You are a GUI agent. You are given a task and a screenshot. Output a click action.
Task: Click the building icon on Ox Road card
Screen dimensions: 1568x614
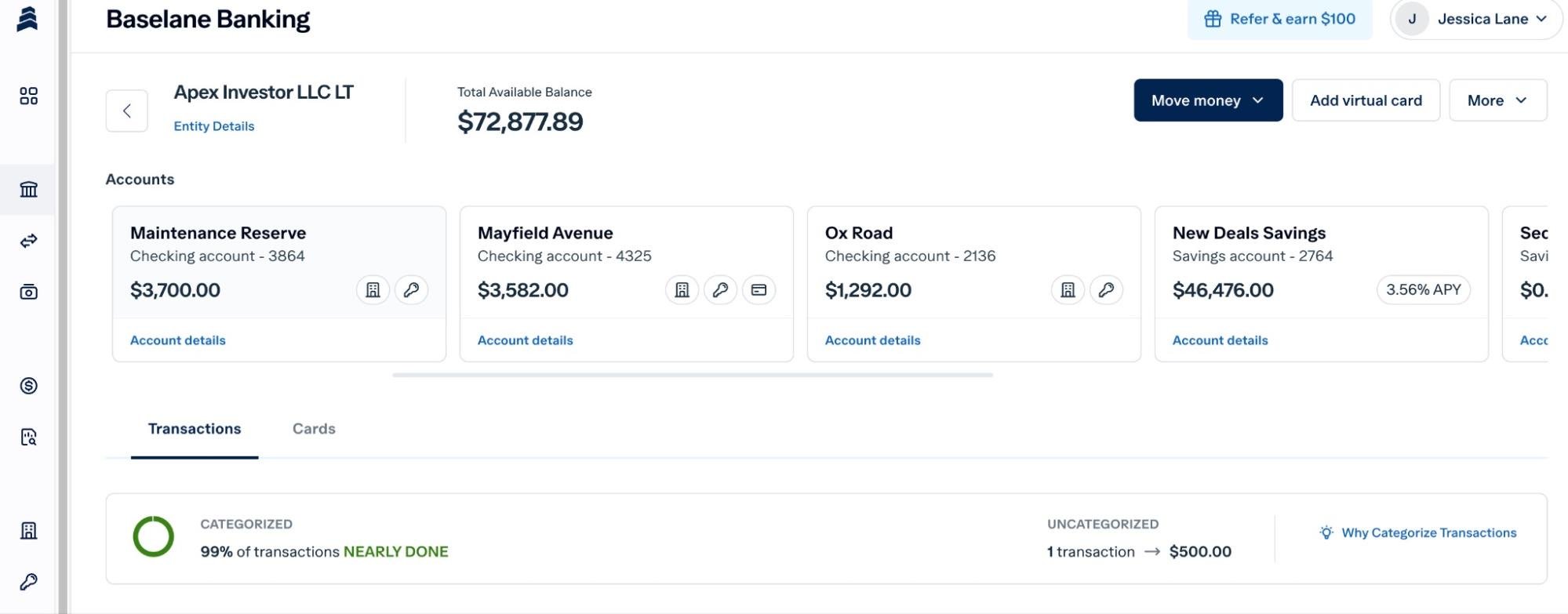tap(1068, 290)
